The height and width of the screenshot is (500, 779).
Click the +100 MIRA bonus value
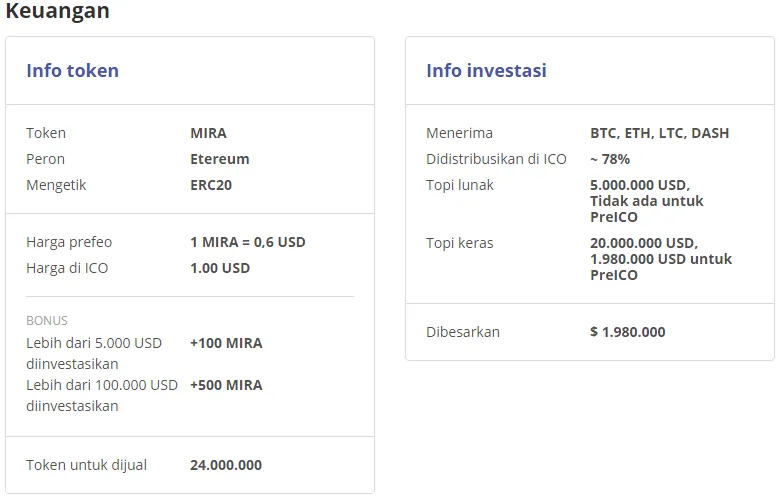[x=226, y=343]
